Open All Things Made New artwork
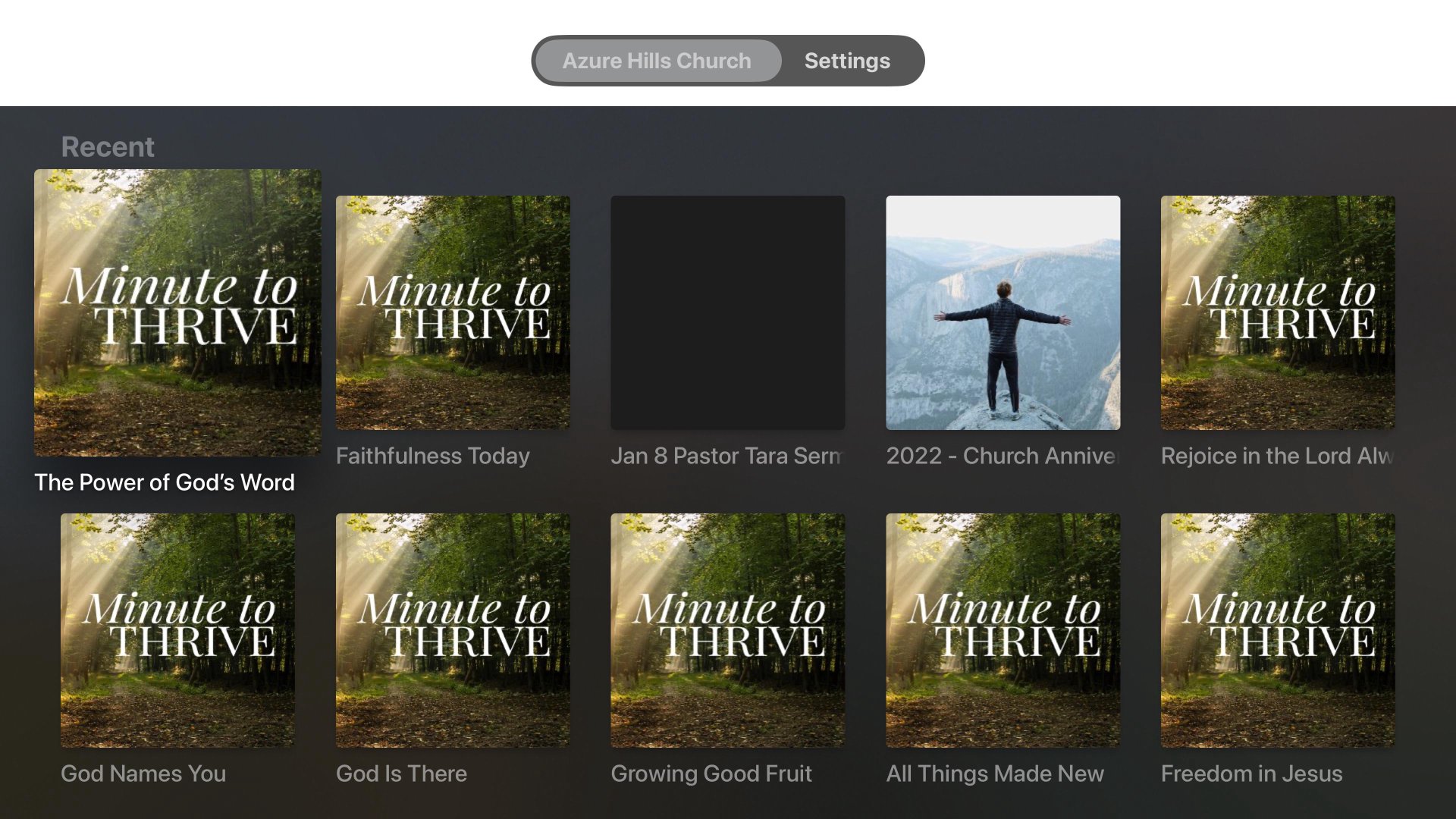 (1003, 630)
